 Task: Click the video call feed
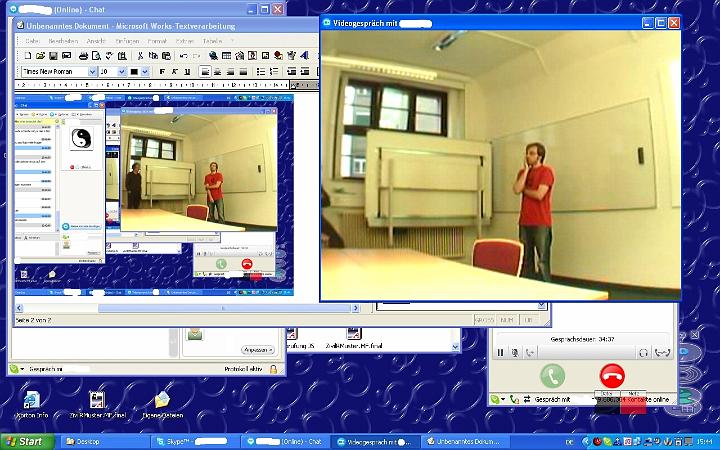tap(501, 165)
